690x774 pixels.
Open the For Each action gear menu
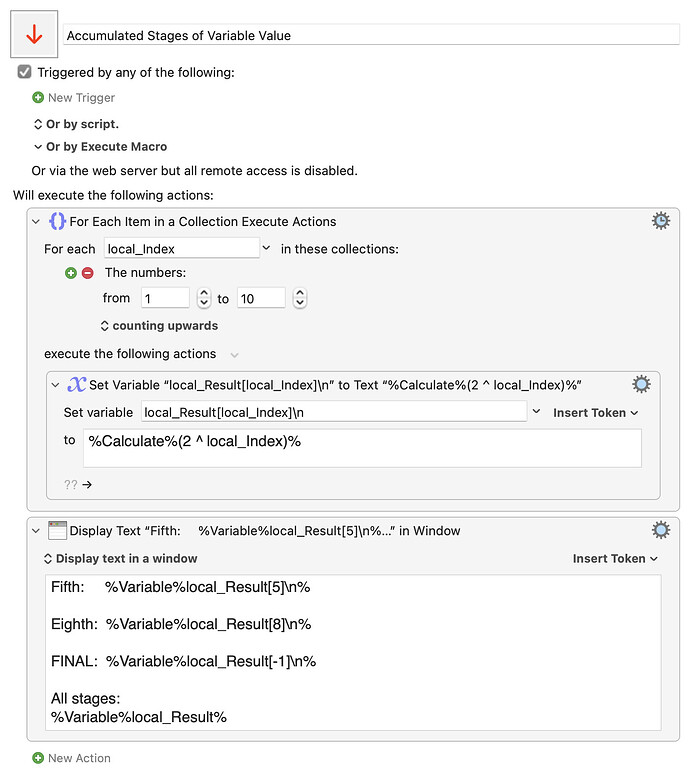coord(661,221)
